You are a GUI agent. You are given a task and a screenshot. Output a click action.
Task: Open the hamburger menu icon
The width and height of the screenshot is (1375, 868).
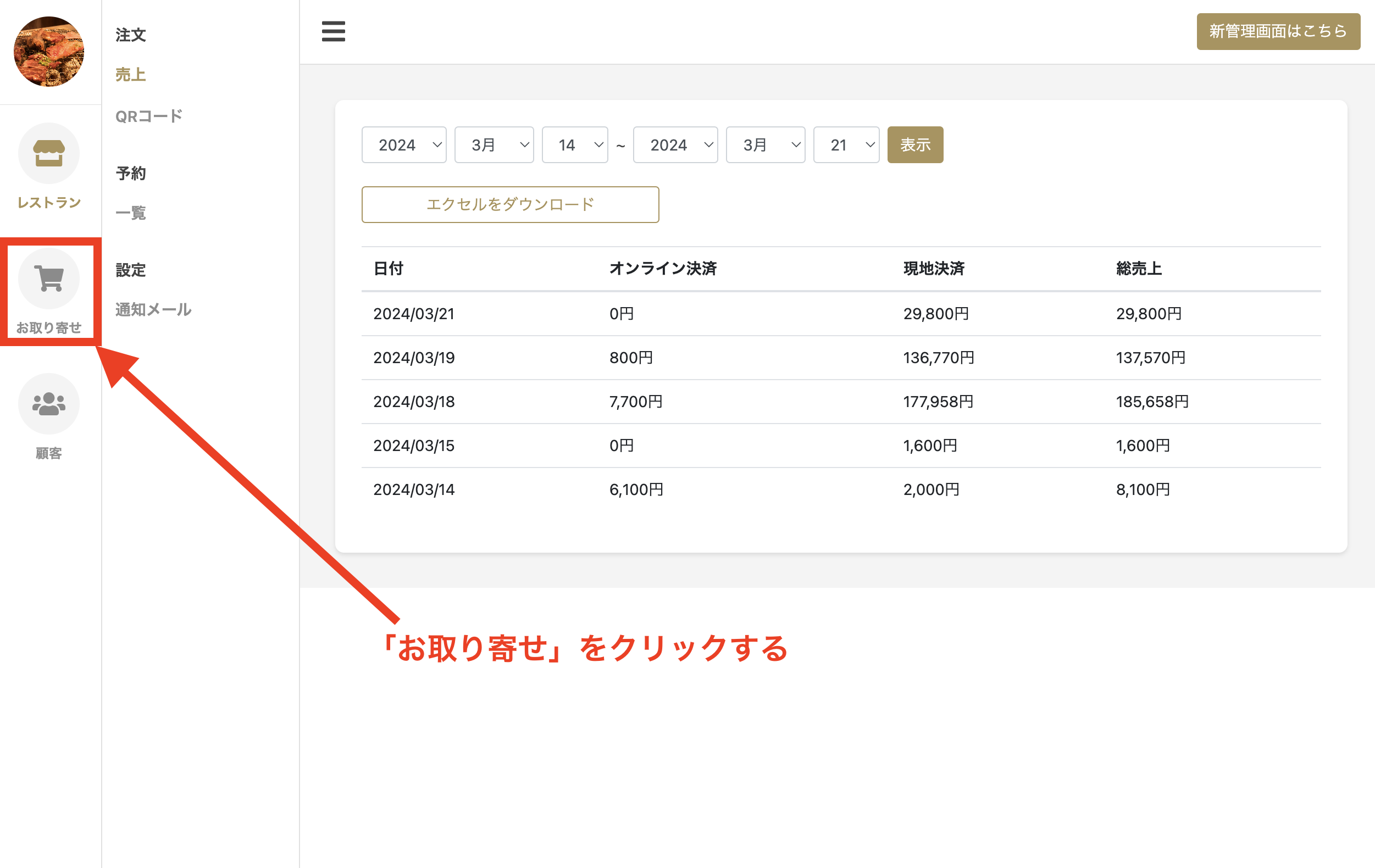coord(334,31)
